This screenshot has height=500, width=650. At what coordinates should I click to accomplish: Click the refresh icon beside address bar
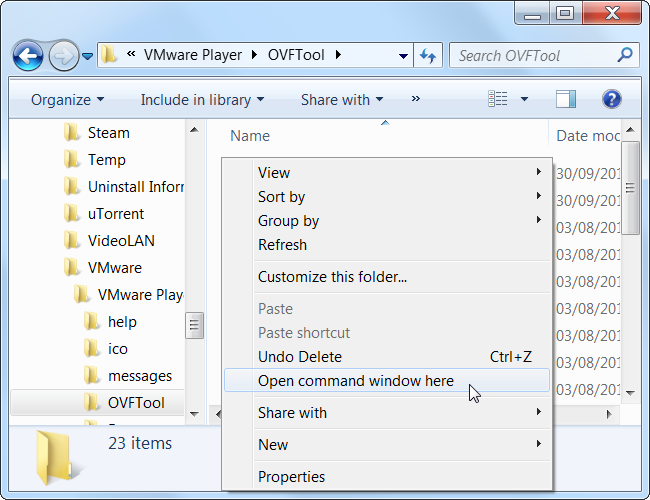(x=429, y=56)
